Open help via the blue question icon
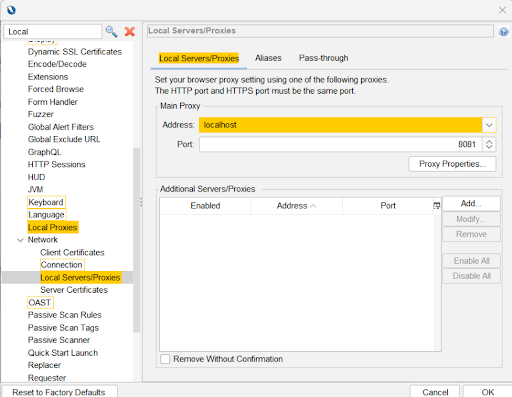The height and width of the screenshot is (397, 512). 503,32
